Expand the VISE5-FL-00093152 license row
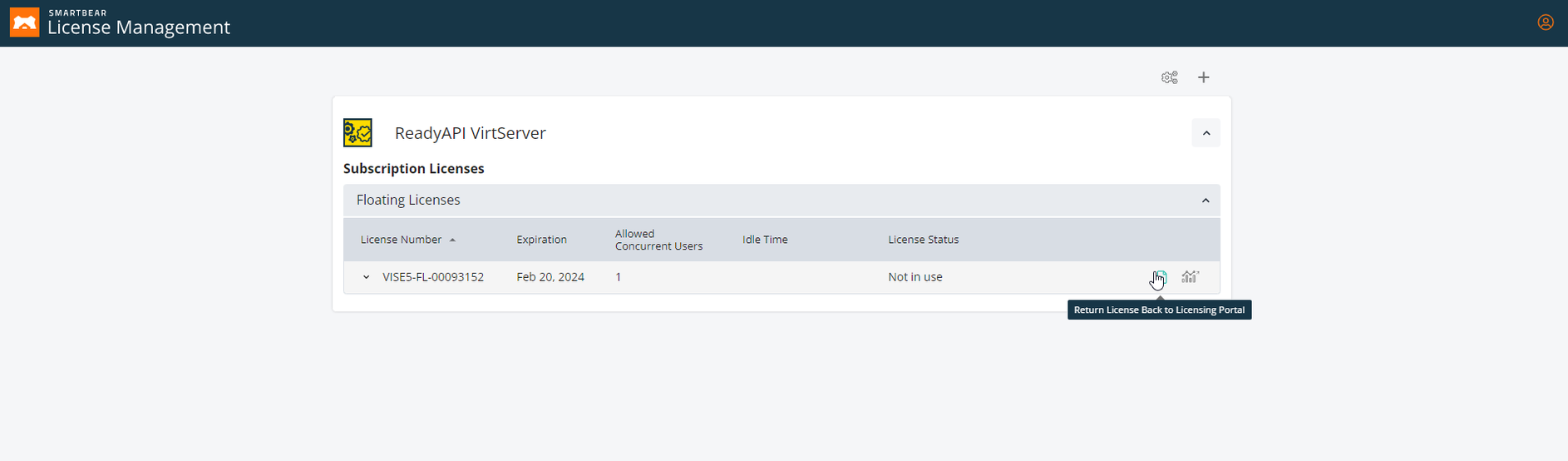 click(x=366, y=277)
